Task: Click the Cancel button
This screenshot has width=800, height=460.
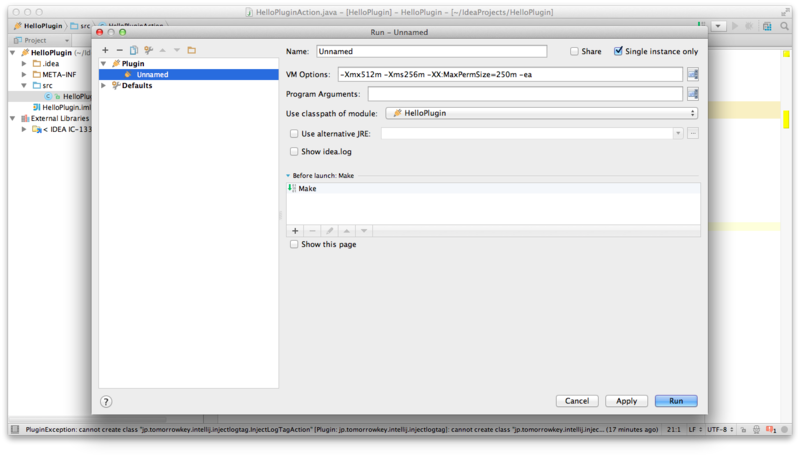Action: pyautogui.click(x=577, y=401)
